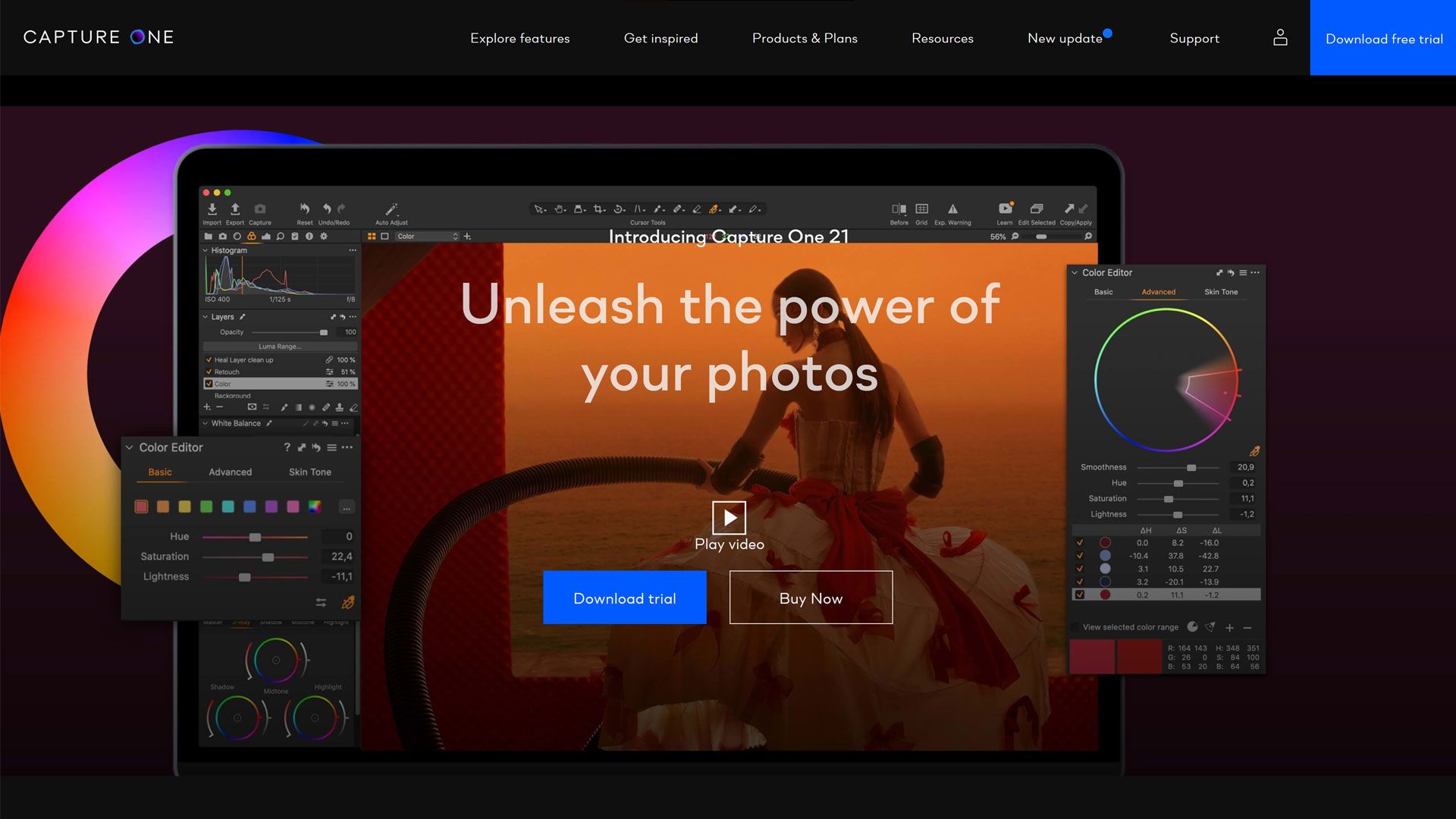Screen dimensions: 1456x819
Task: Click the Export icon in app toolbar
Action: pos(235,209)
